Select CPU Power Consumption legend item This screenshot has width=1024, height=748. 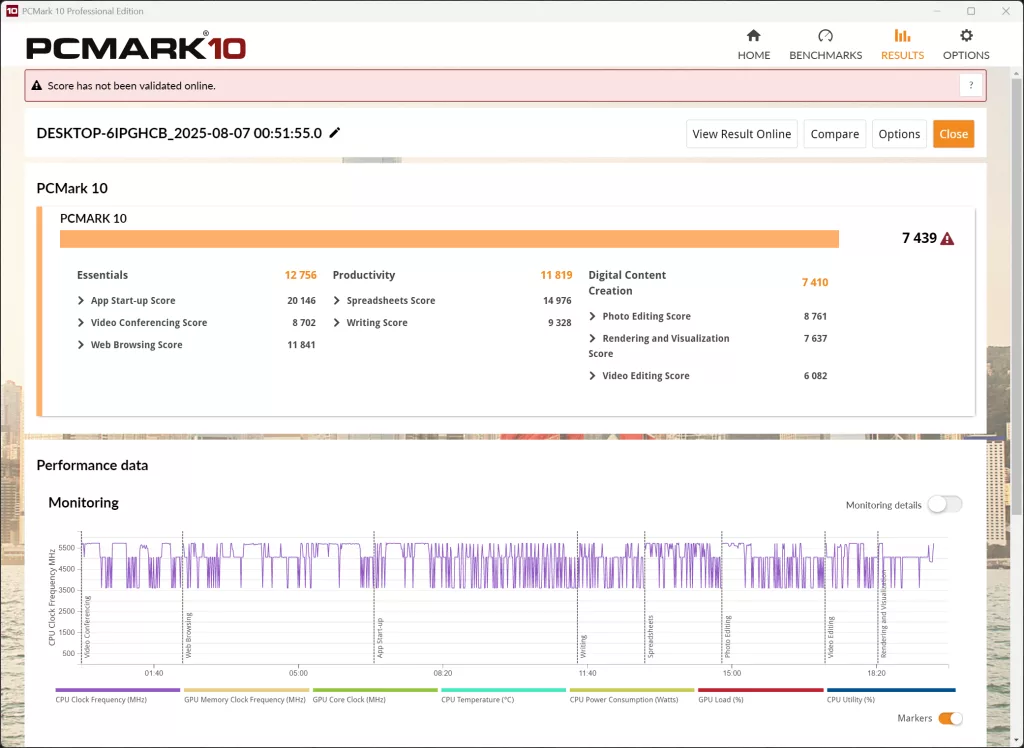pyautogui.click(x=632, y=695)
